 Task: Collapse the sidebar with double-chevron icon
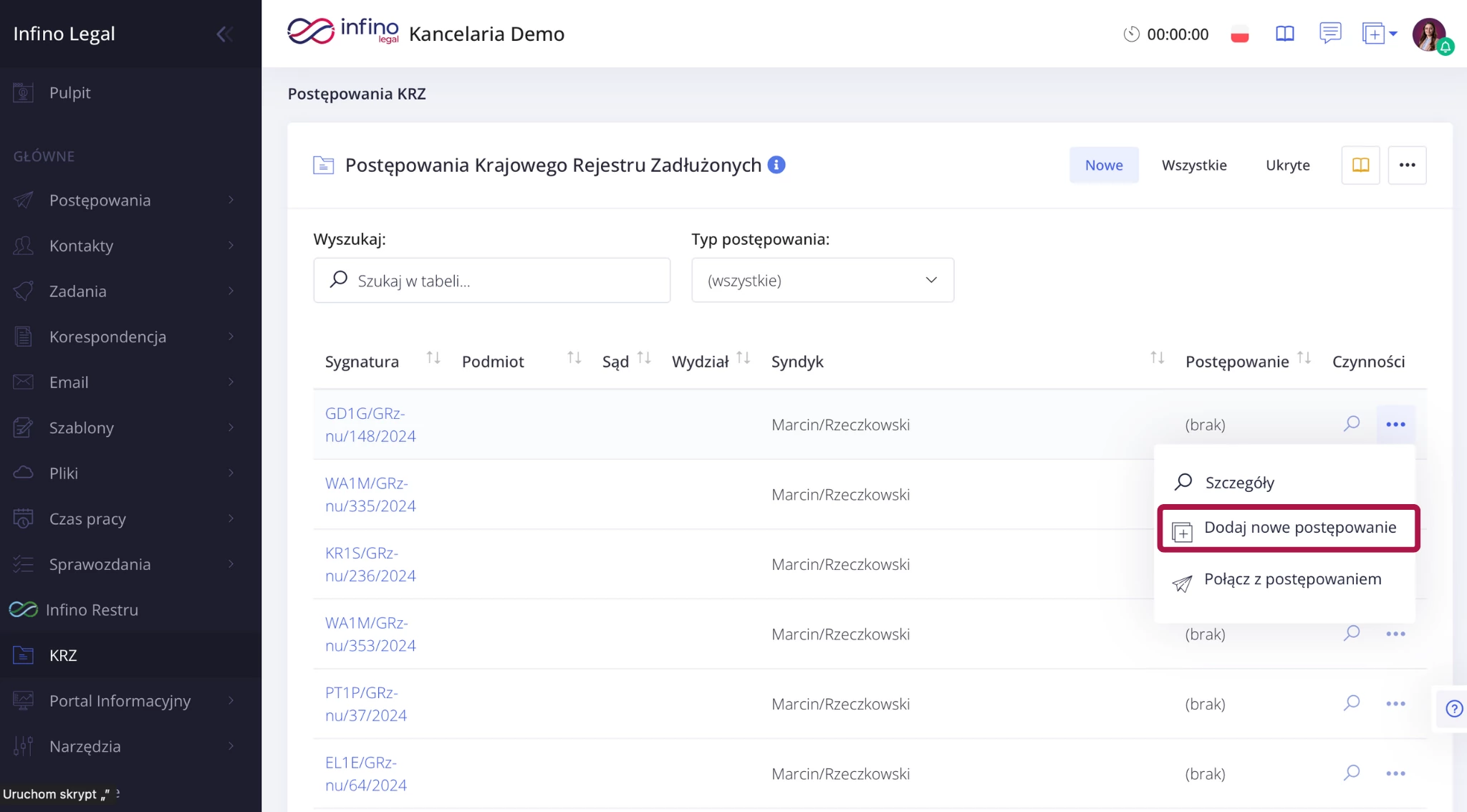pos(224,34)
